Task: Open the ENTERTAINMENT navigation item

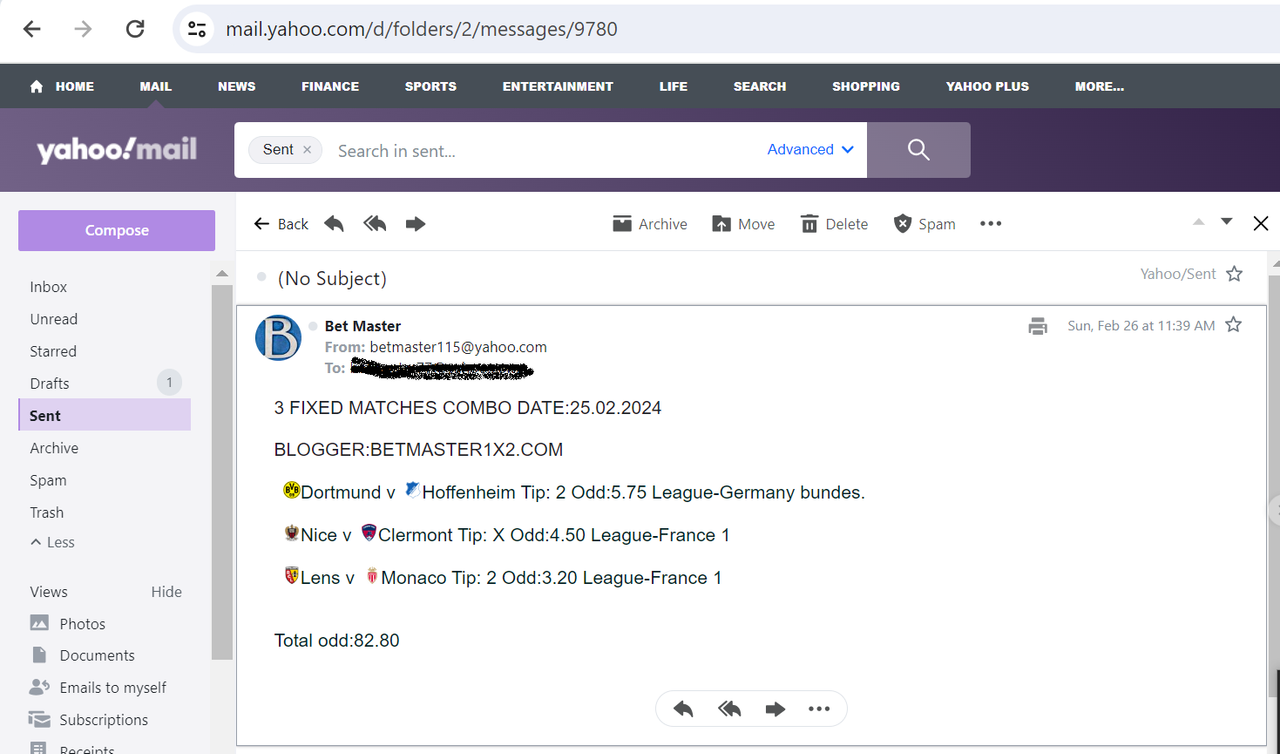Action: [558, 87]
